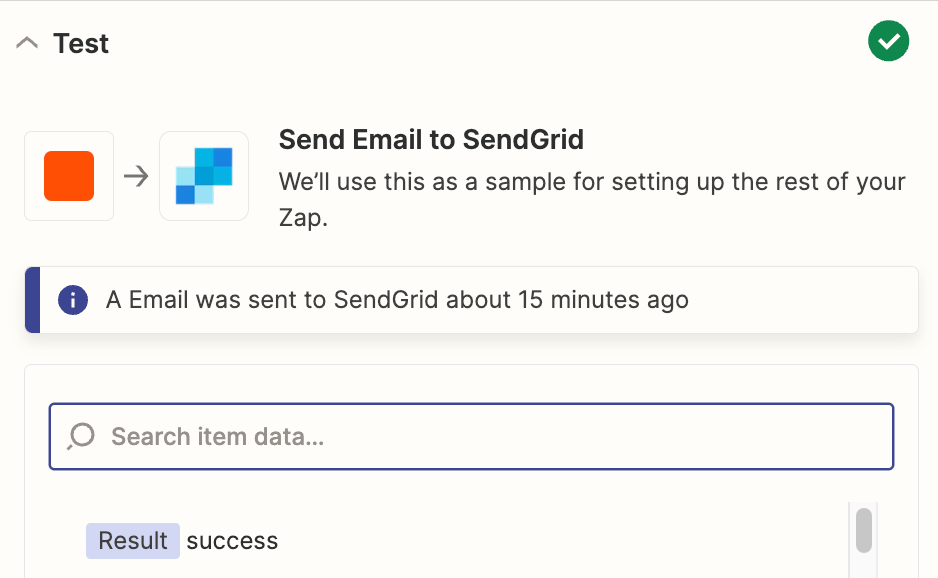Click the arrow between app icons
The height and width of the screenshot is (578, 938).
pos(136,176)
